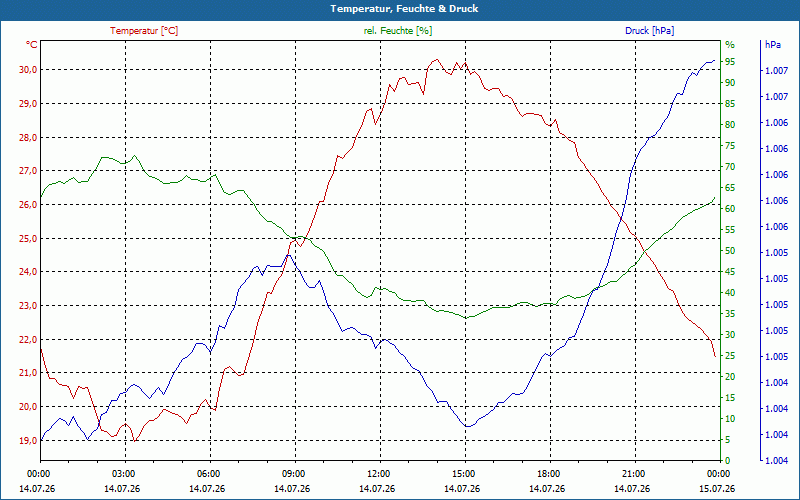Click the 28,0 temperature axis tick
Viewport: 800px width, 500px height.
click(x=29, y=137)
